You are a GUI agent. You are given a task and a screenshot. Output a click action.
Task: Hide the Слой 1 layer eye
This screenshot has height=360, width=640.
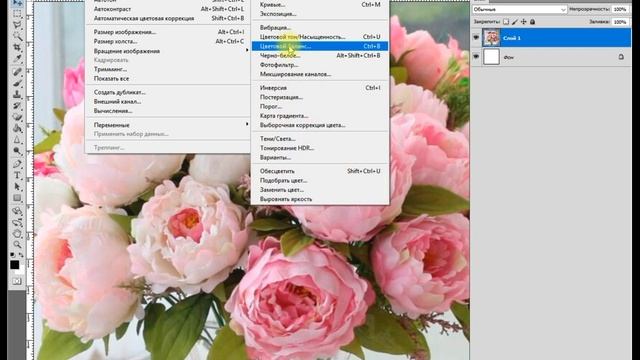pos(476,38)
